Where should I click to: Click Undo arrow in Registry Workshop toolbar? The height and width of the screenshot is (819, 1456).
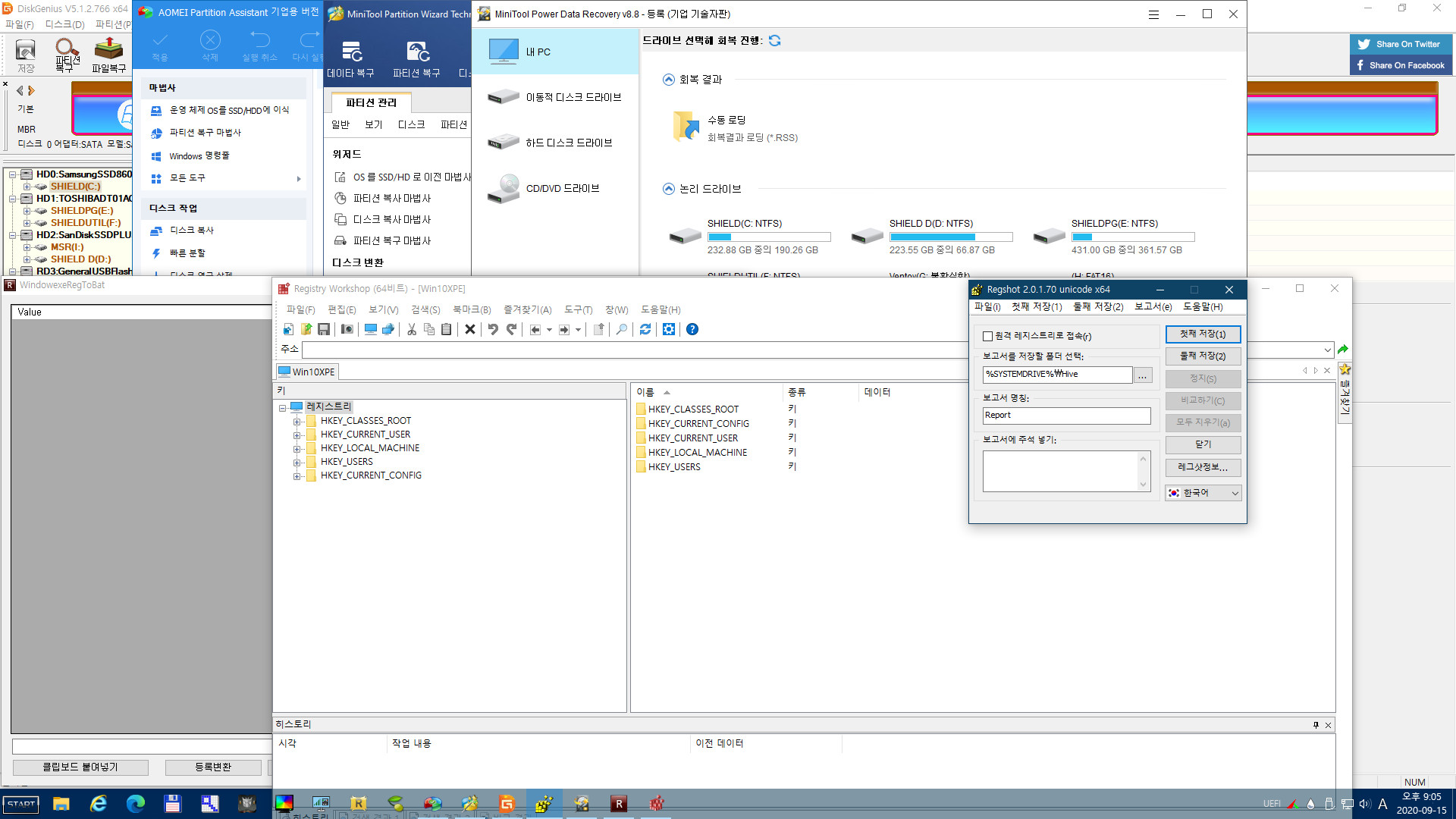coord(493,329)
